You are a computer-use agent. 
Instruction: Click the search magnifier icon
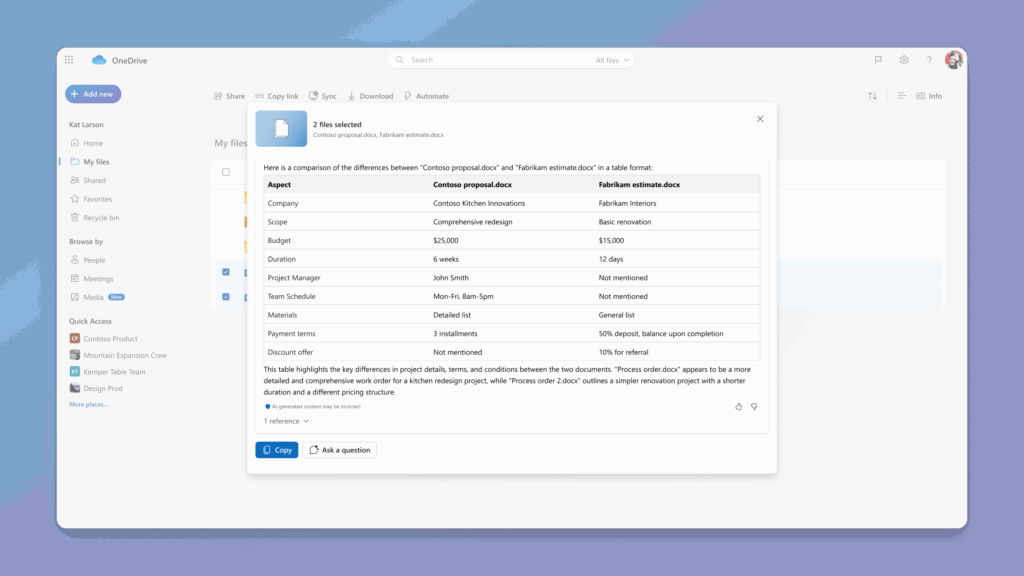tap(400, 60)
